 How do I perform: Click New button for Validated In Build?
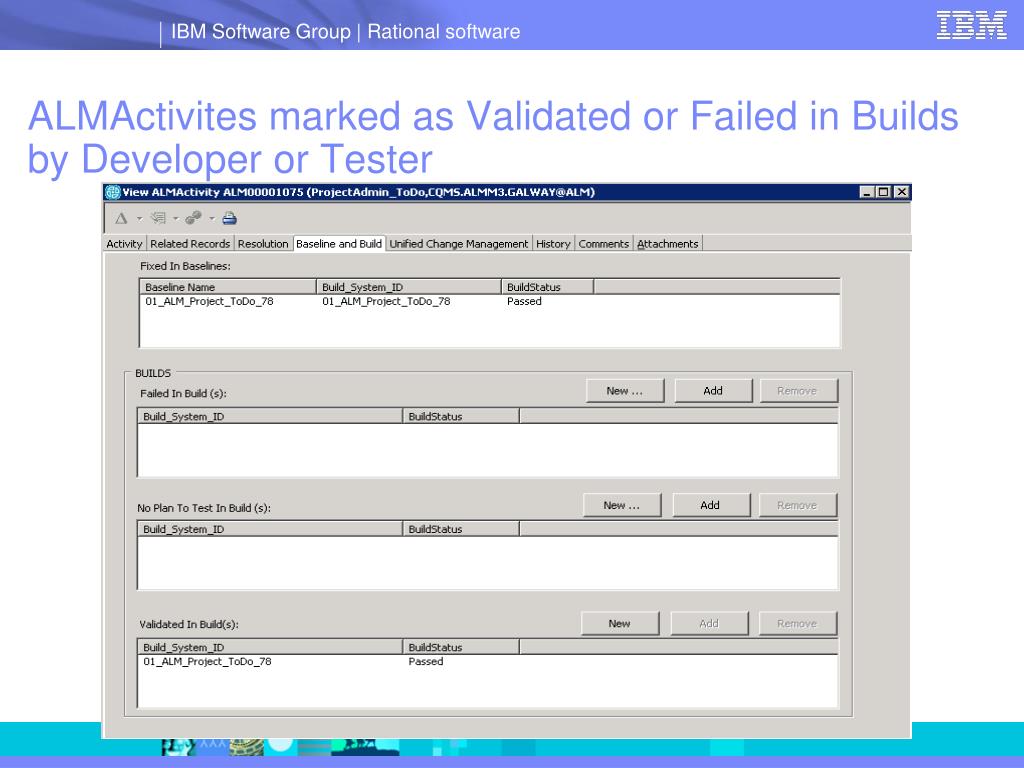tap(620, 623)
